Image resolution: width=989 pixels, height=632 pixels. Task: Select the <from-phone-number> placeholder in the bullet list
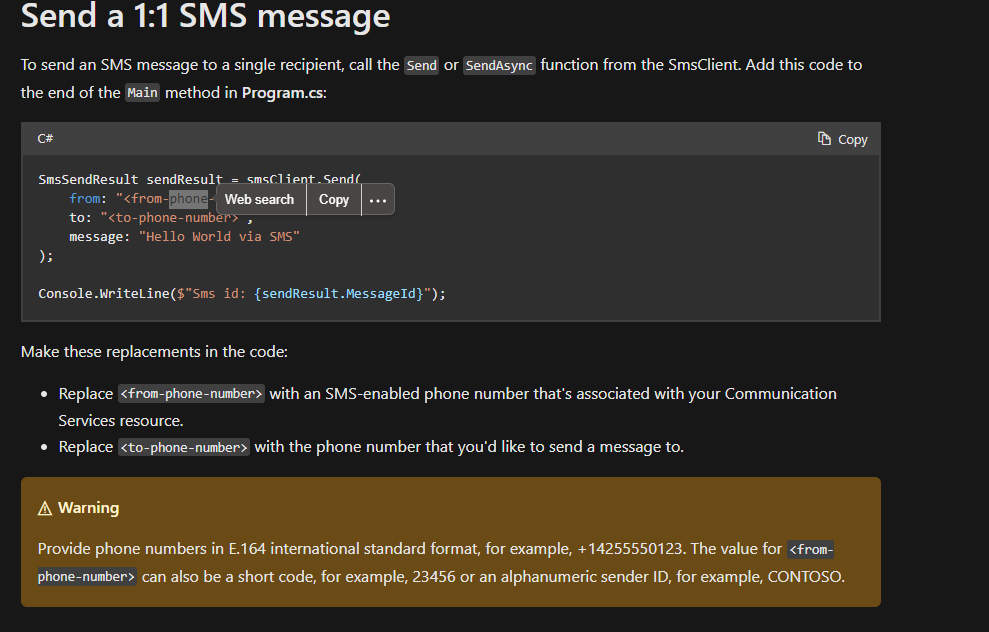pyautogui.click(x=190, y=393)
